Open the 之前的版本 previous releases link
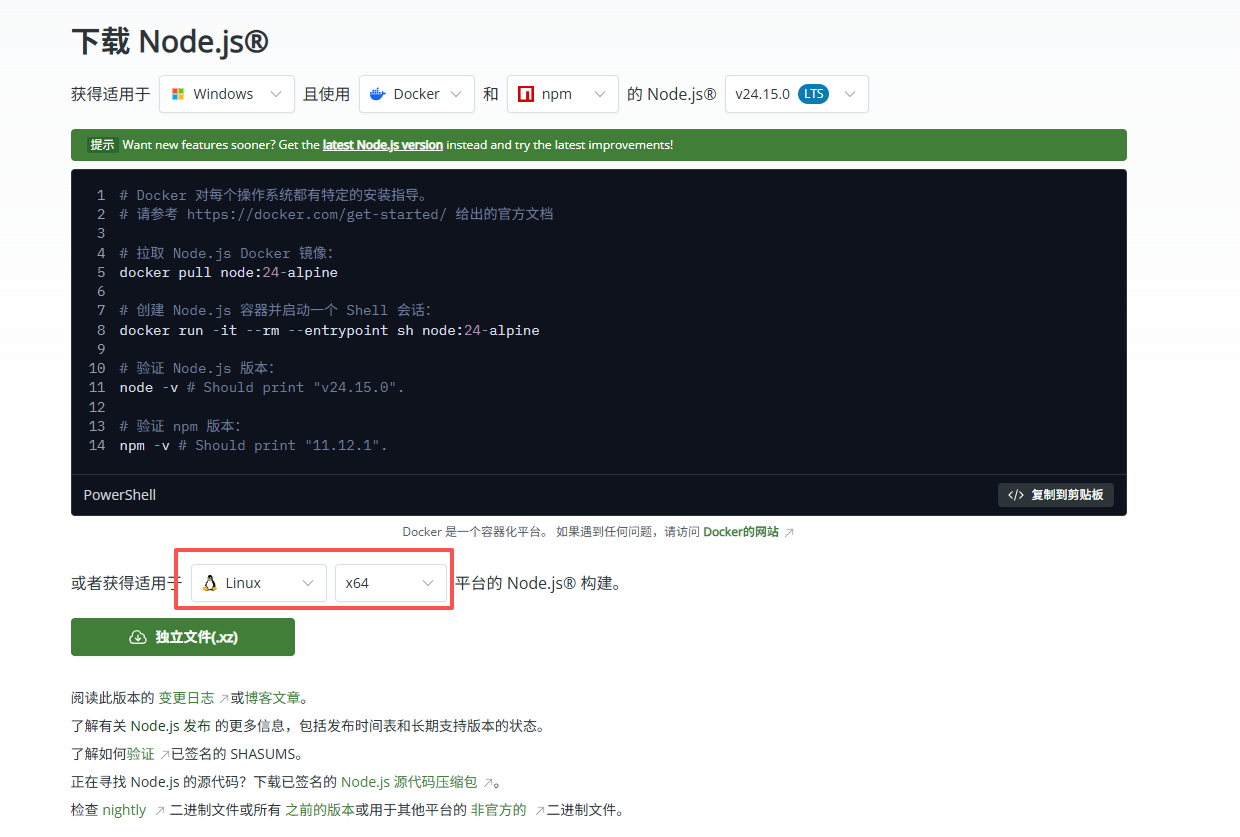This screenshot has height=837, width=1240. (320, 810)
